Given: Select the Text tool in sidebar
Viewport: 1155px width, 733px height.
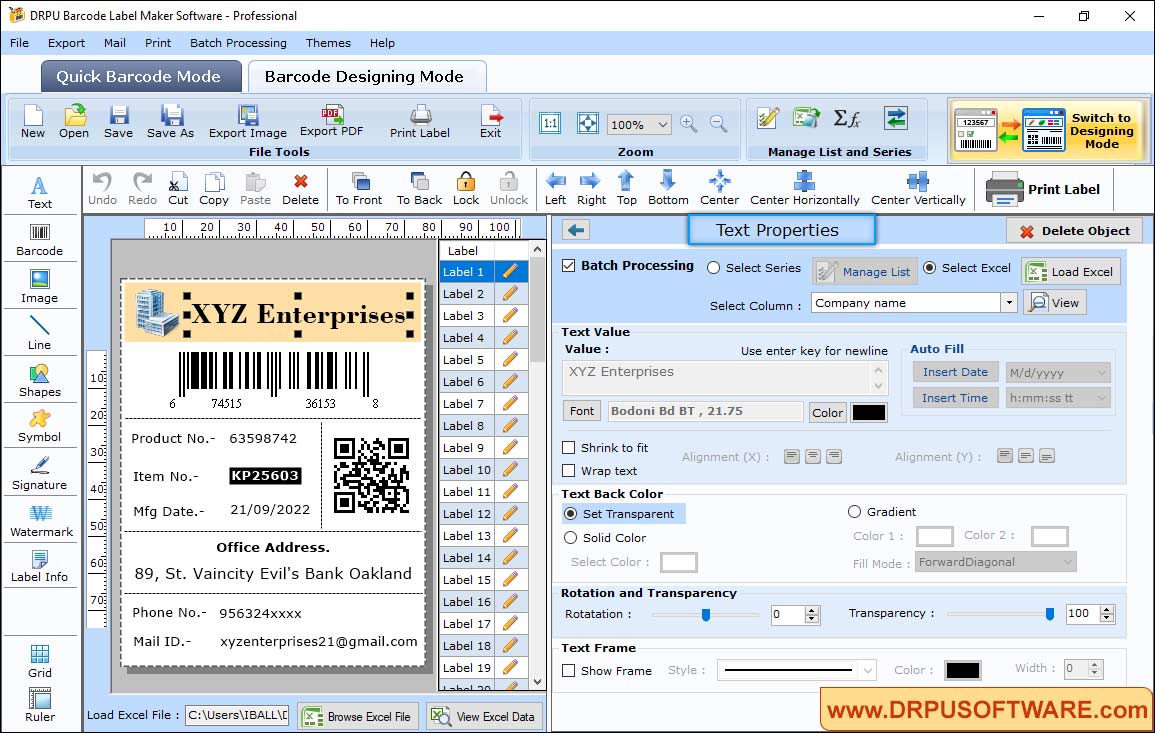Looking at the screenshot, I should click(x=40, y=192).
